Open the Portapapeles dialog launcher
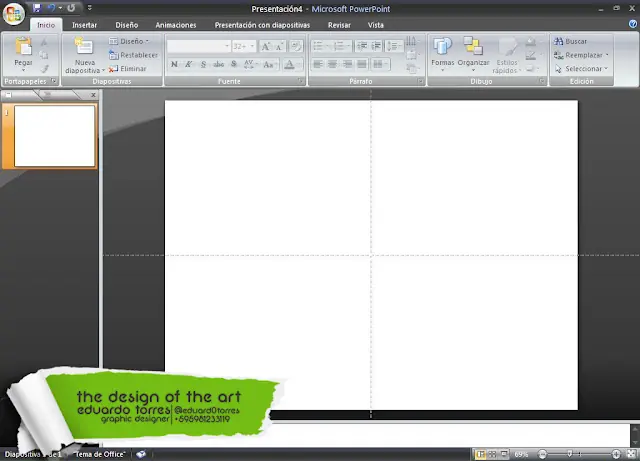The height and width of the screenshot is (461, 640). (x=54, y=81)
